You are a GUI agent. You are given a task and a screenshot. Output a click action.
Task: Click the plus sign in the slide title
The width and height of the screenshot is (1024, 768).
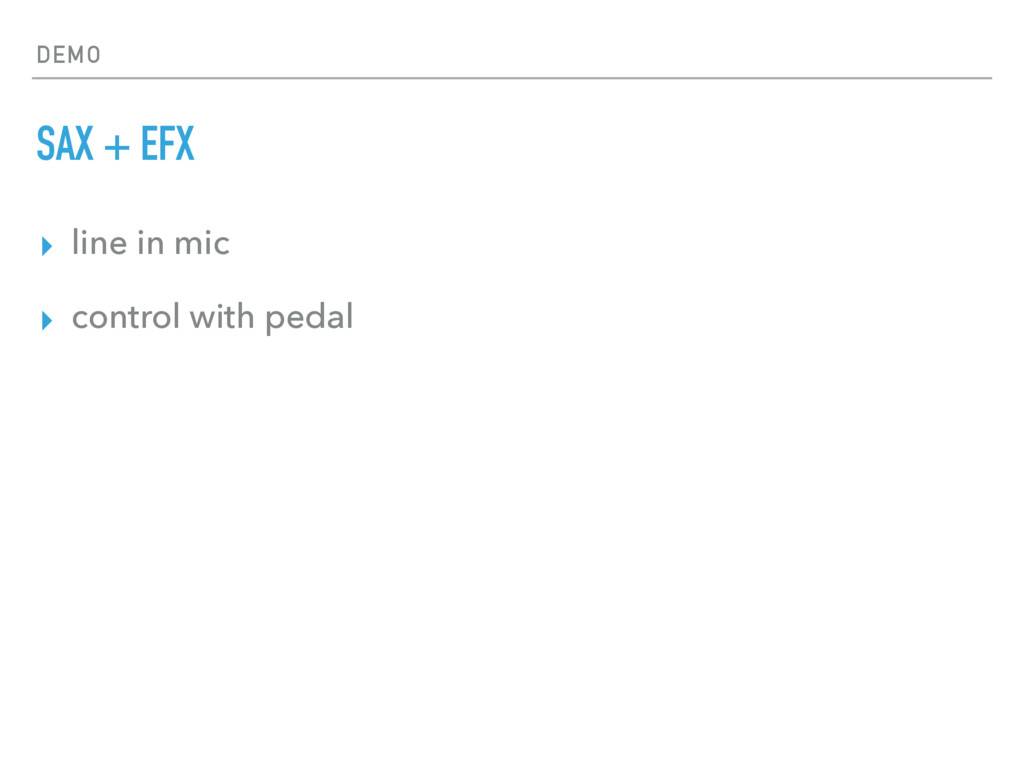click(117, 148)
